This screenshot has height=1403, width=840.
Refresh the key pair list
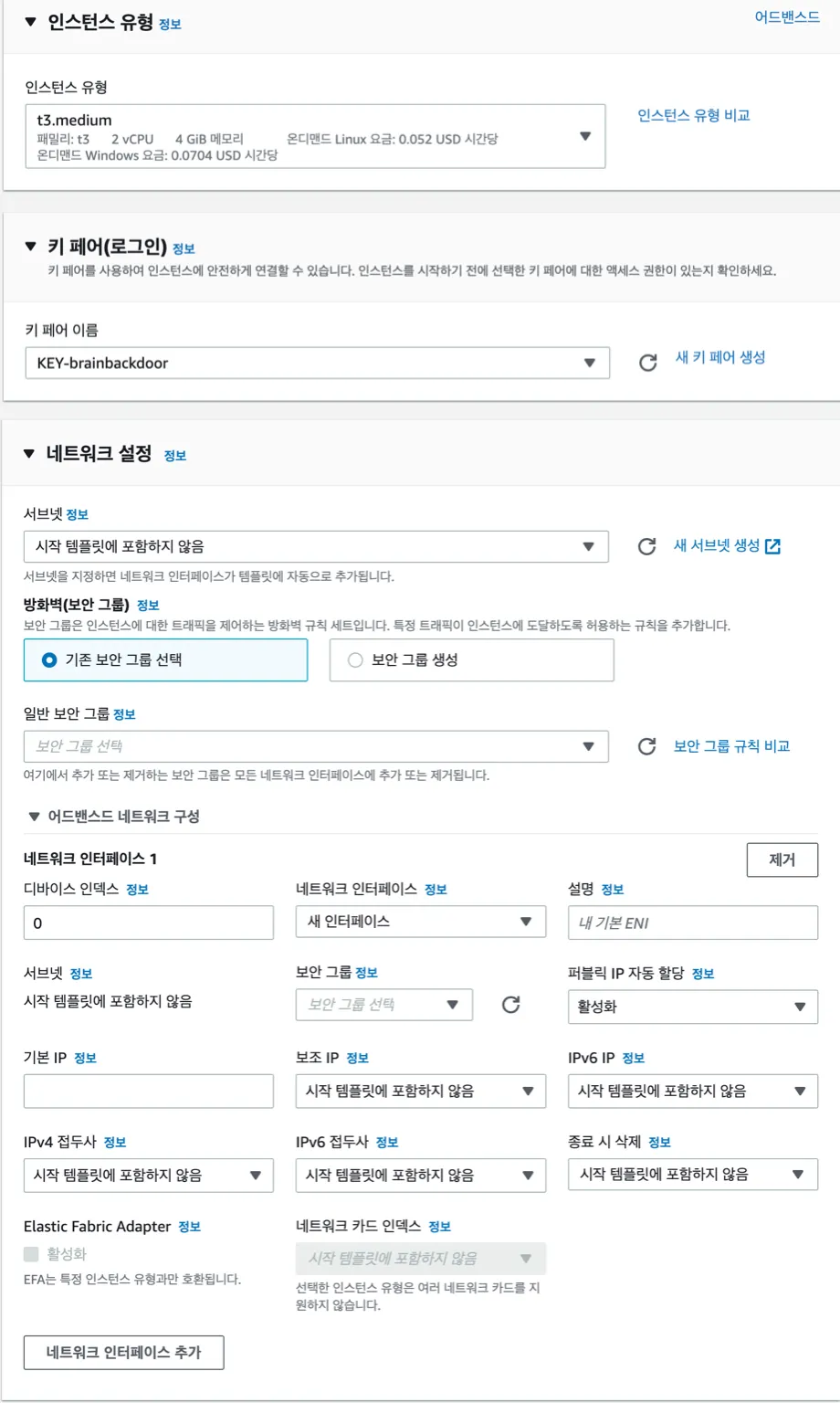click(647, 363)
